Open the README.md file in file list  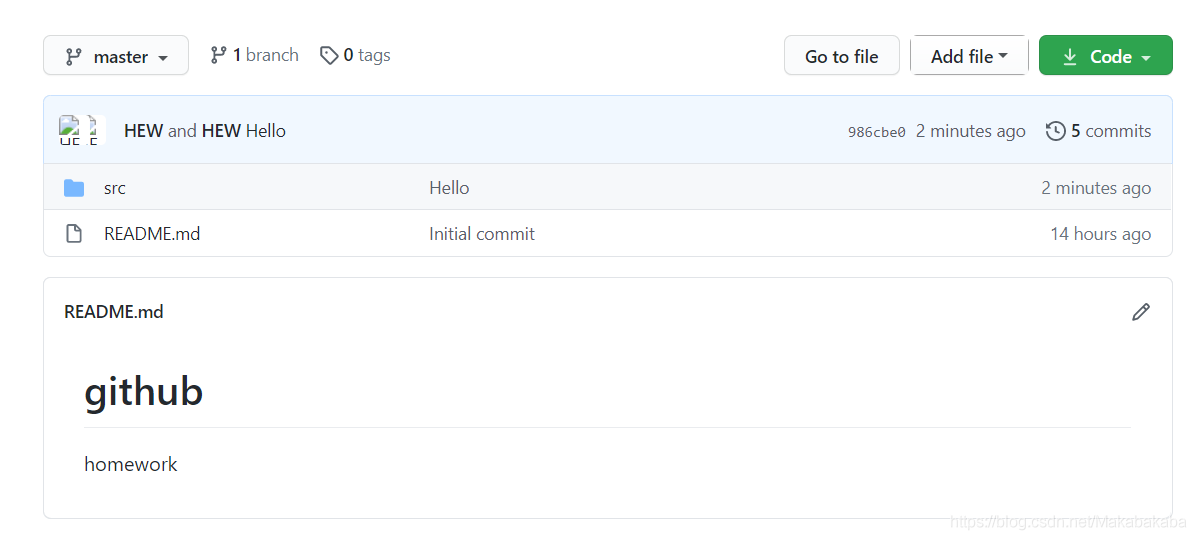152,233
